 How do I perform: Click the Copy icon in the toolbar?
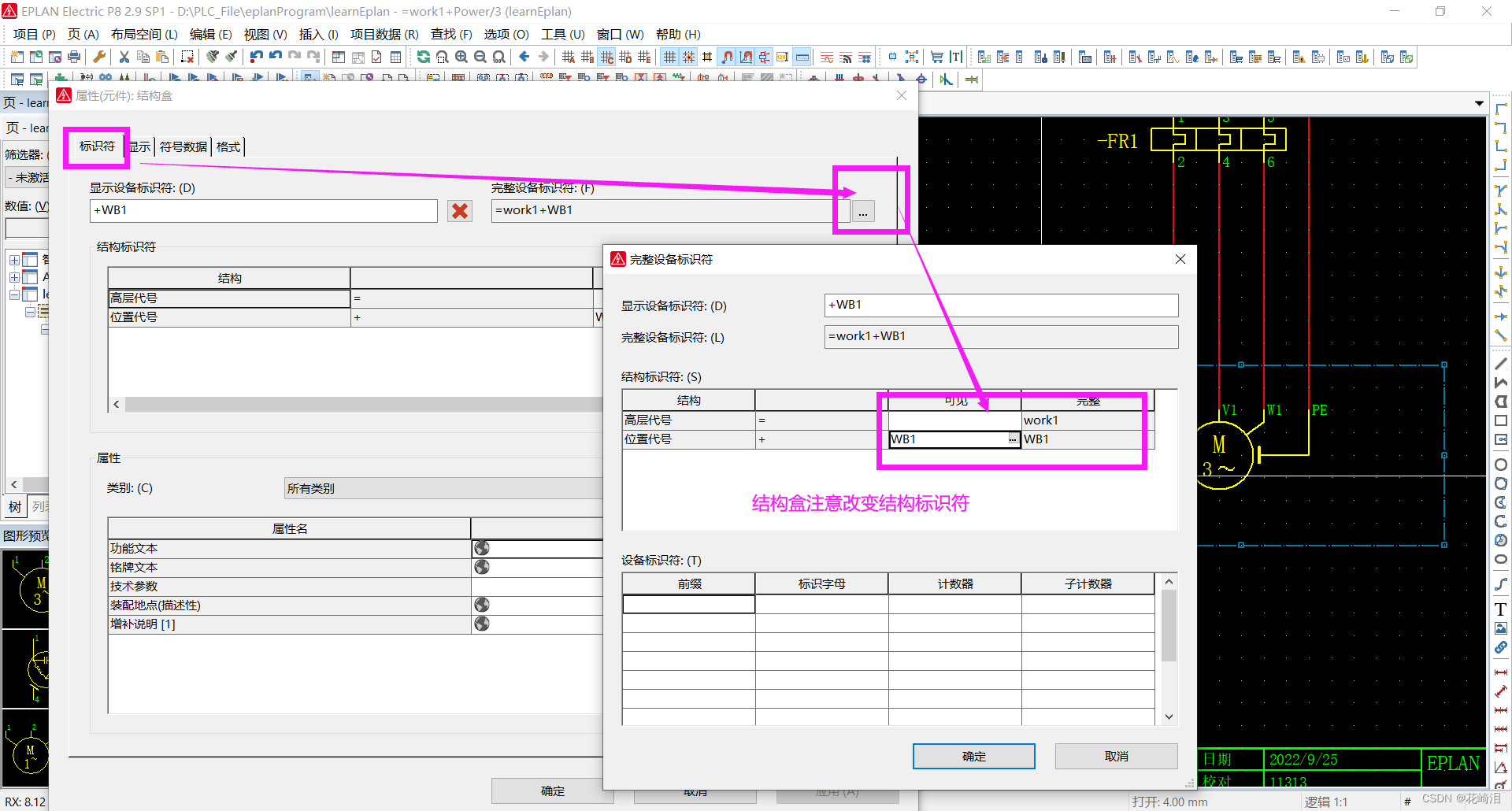(x=143, y=57)
